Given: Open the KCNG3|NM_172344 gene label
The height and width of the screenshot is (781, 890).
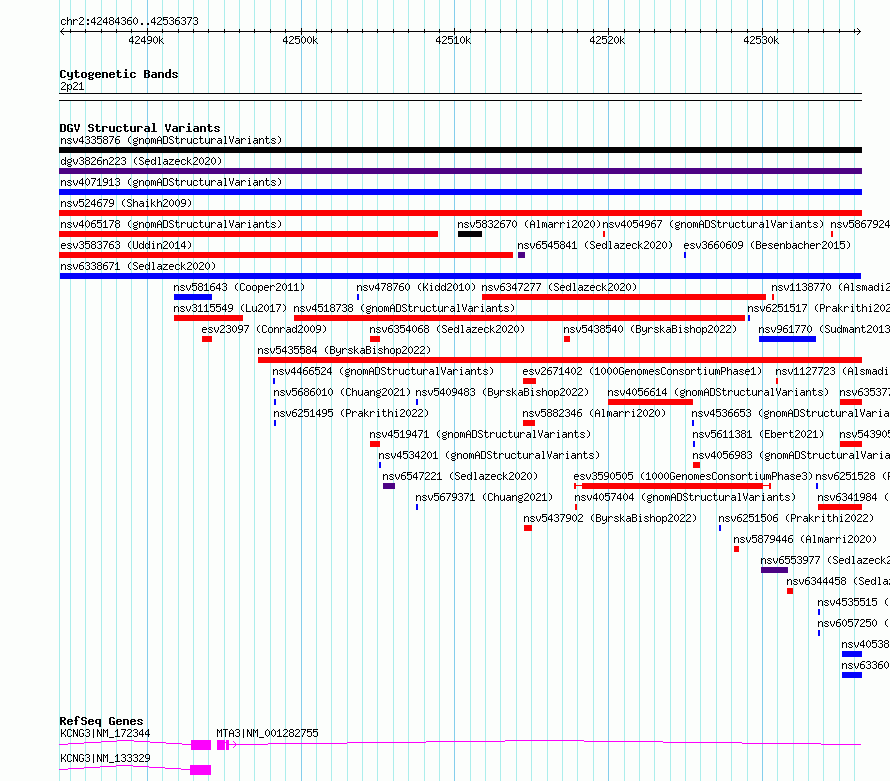Looking at the screenshot, I should pos(105,733).
